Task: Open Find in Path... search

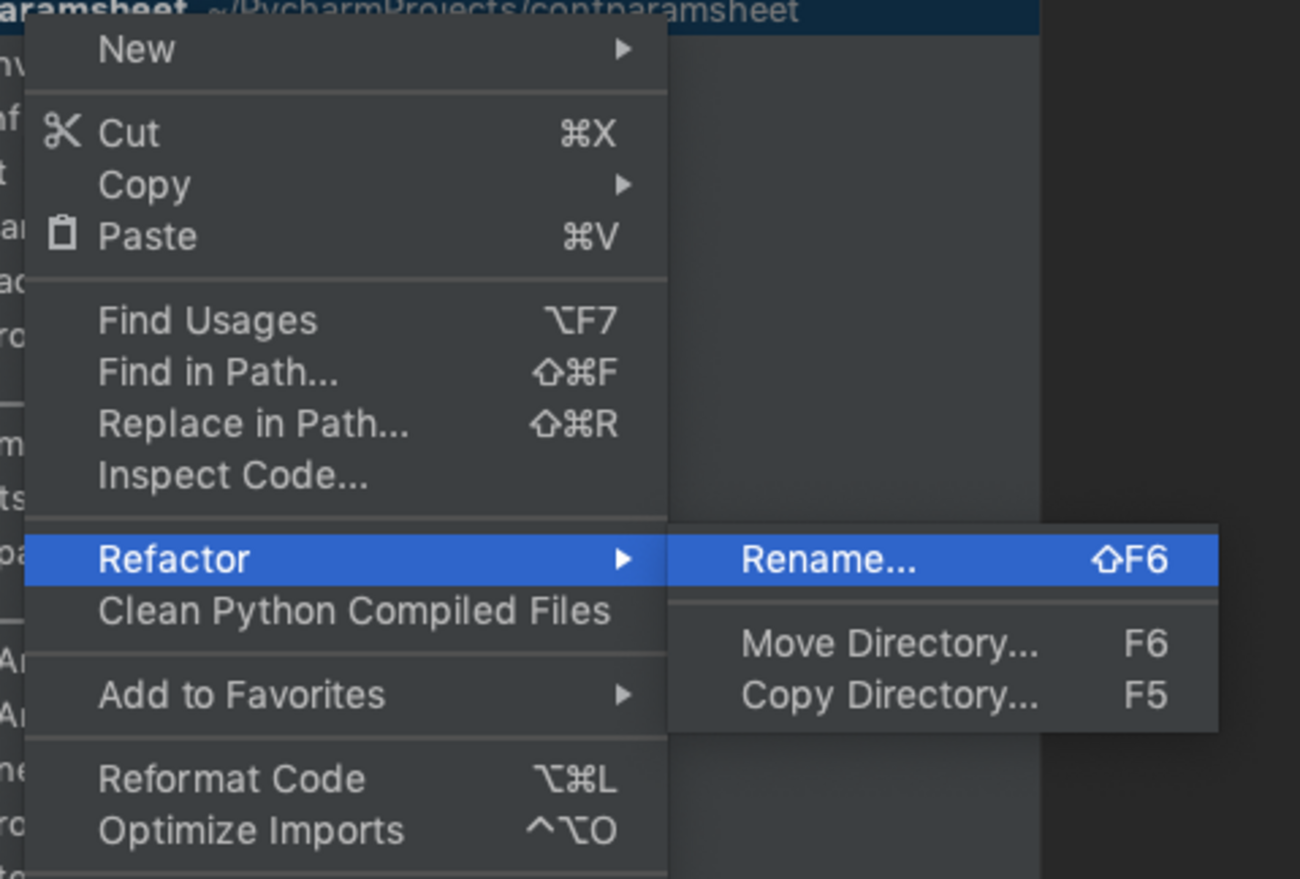Action: 218,373
